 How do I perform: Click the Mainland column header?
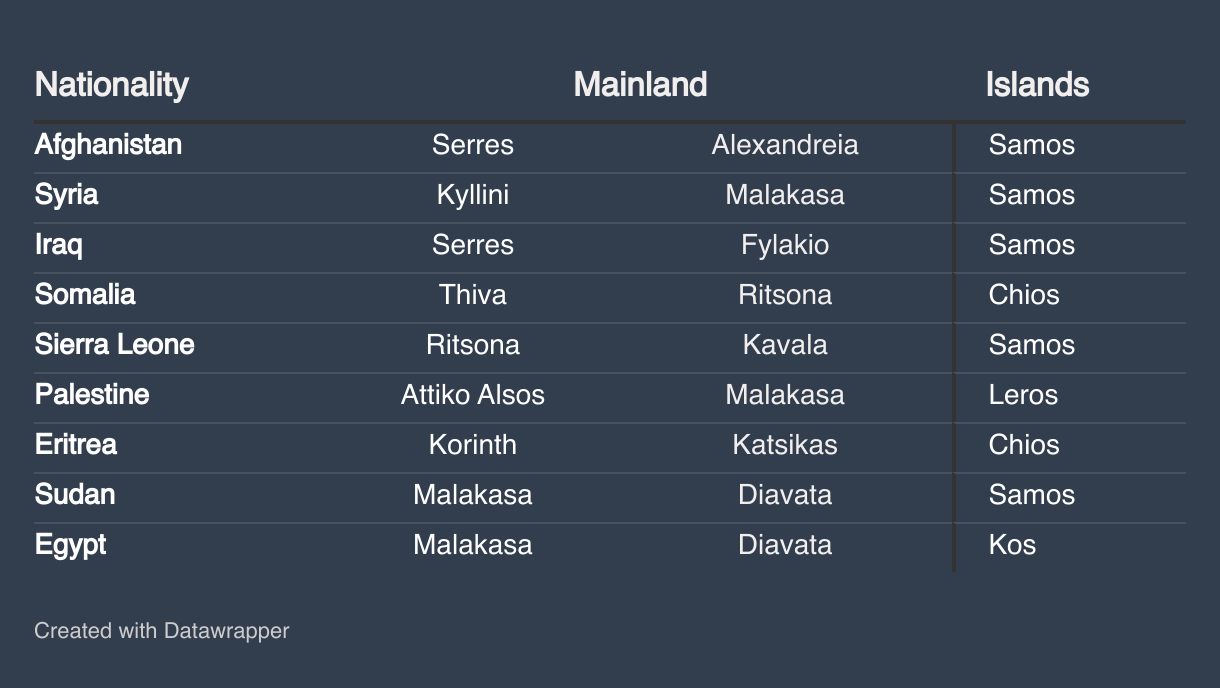pos(640,84)
